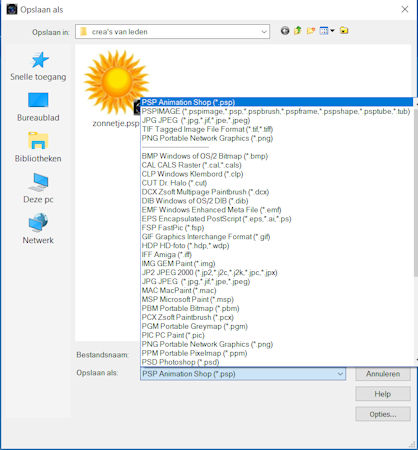Open the view menu icon
418x450 pixels.
click(x=327, y=31)
